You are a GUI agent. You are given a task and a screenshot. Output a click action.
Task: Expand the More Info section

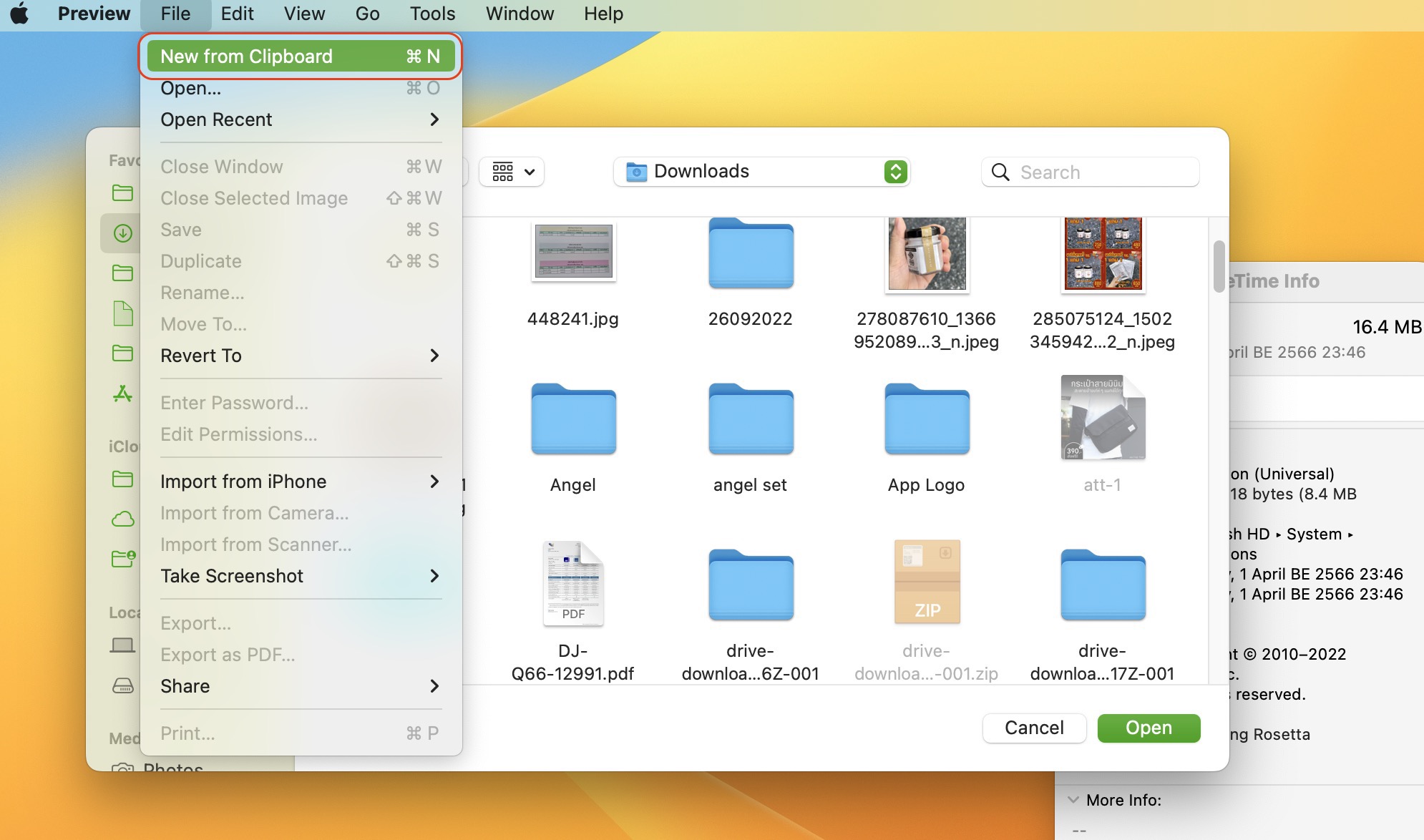[x=1073, y=800]
